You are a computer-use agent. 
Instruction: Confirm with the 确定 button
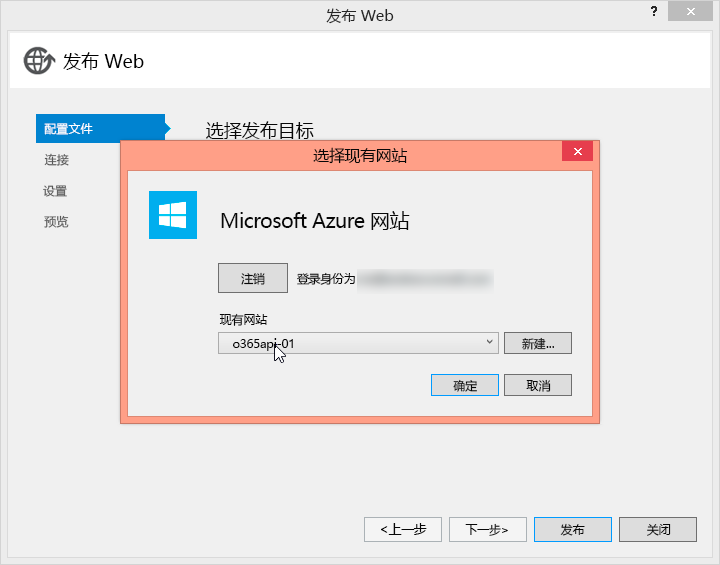(465, 386)
